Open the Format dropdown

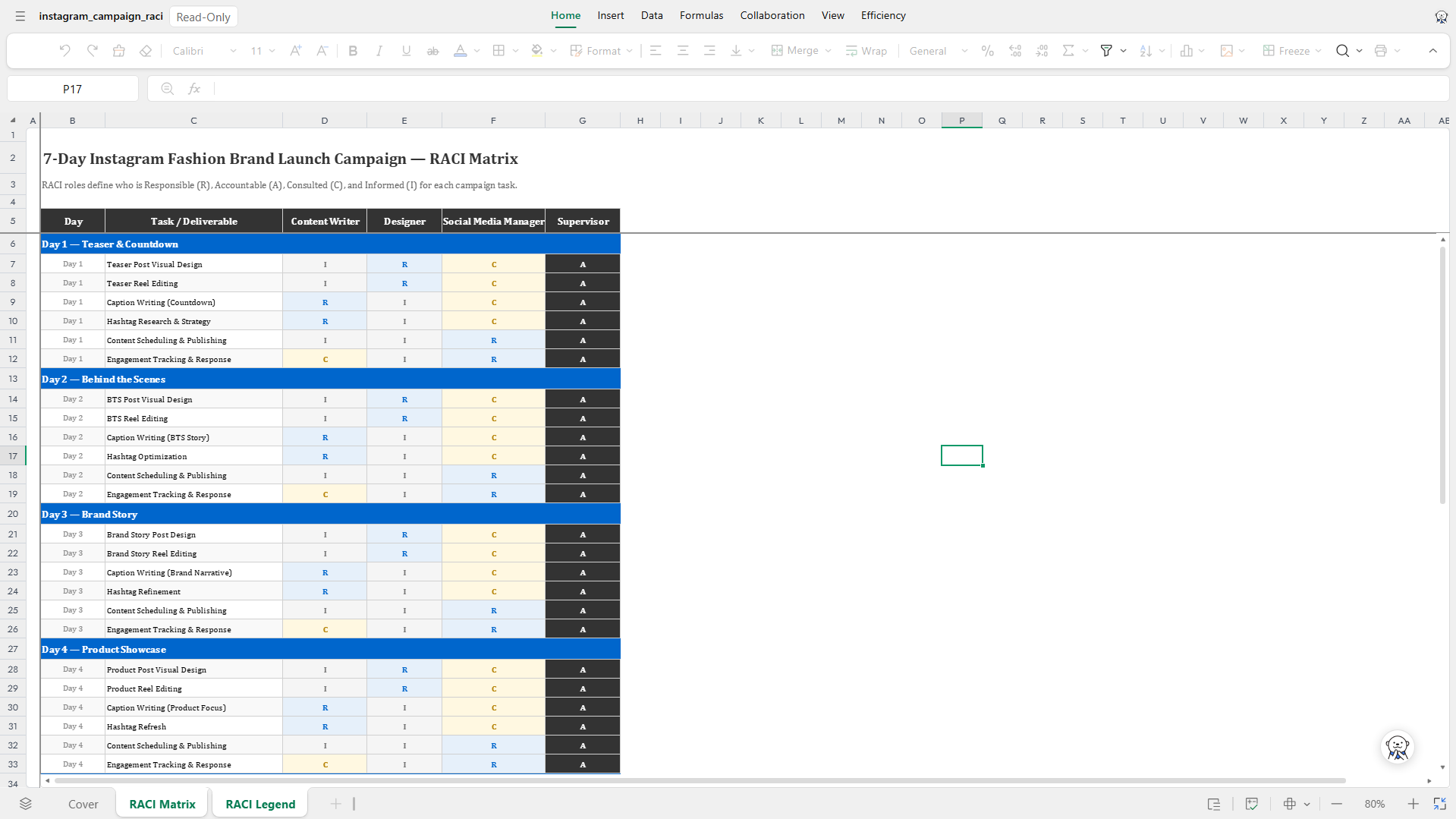click(x=602, y=51)
